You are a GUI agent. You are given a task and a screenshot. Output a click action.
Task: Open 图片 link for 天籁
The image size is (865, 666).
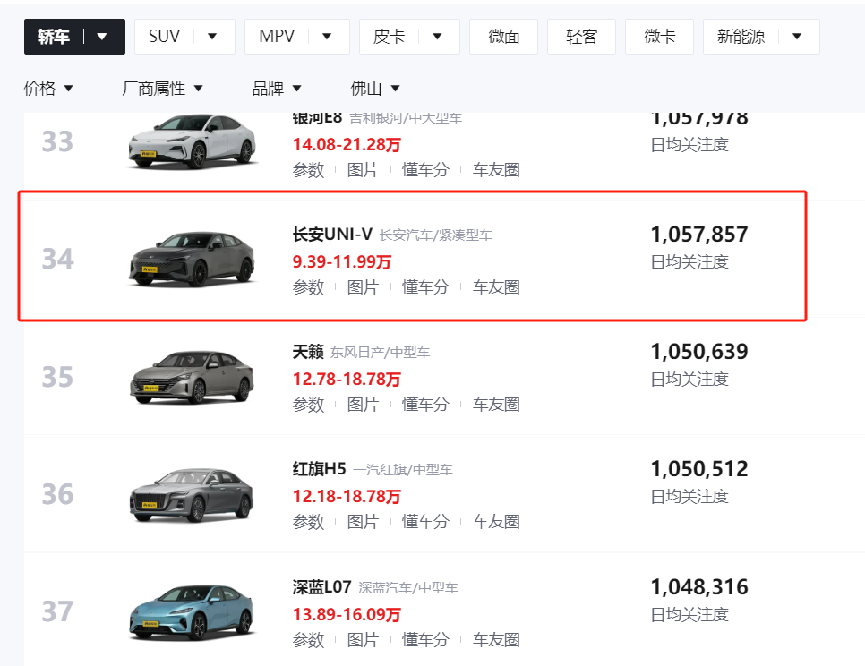coord(362,405)
